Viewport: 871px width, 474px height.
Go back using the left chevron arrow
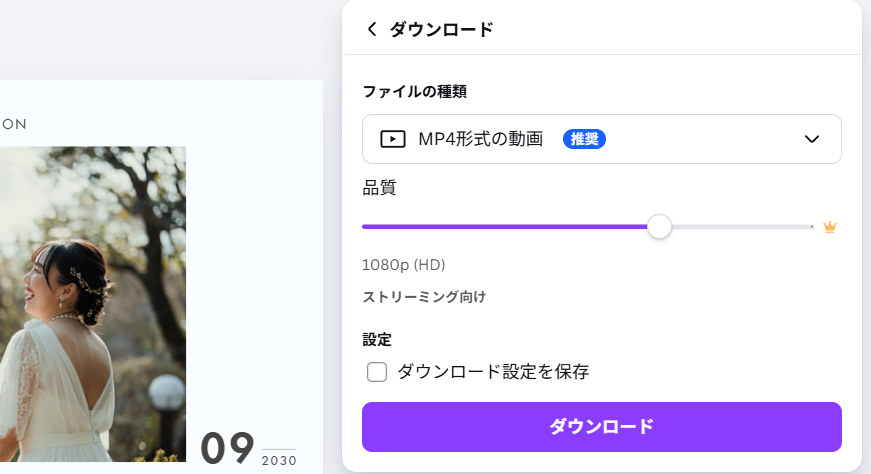tap(372, 30)
